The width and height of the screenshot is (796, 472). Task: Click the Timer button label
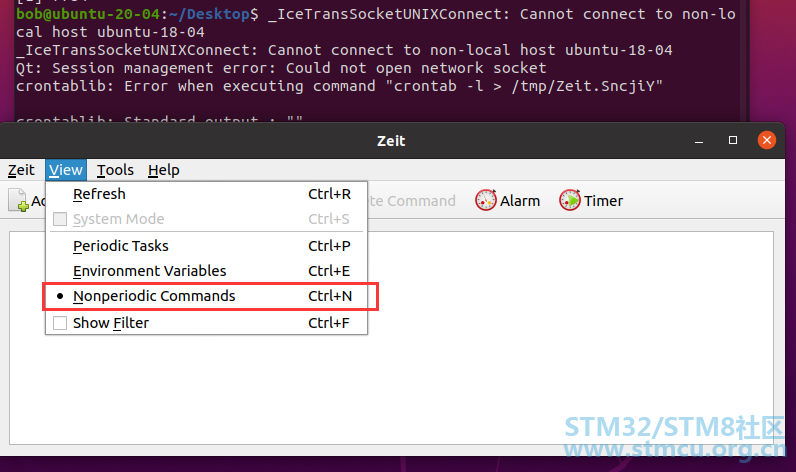[x=603, y=201]
